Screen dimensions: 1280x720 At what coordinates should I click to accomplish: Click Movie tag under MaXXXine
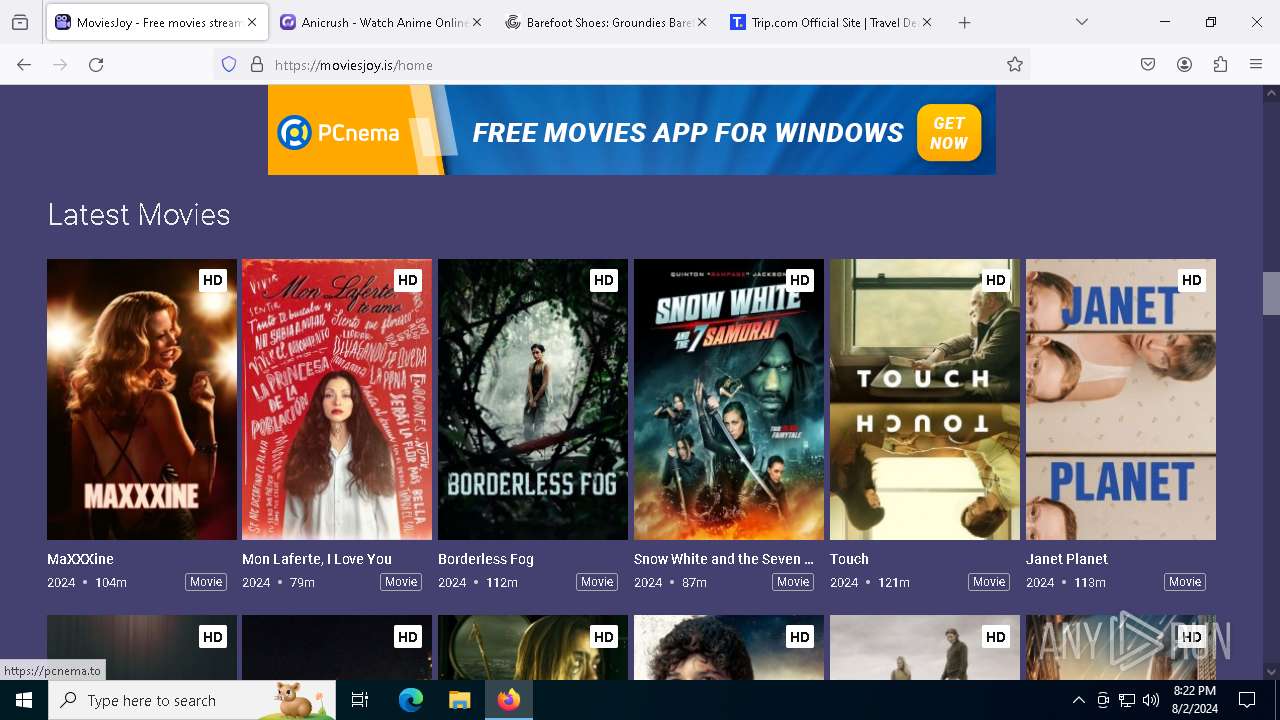[x=206, y=582]
